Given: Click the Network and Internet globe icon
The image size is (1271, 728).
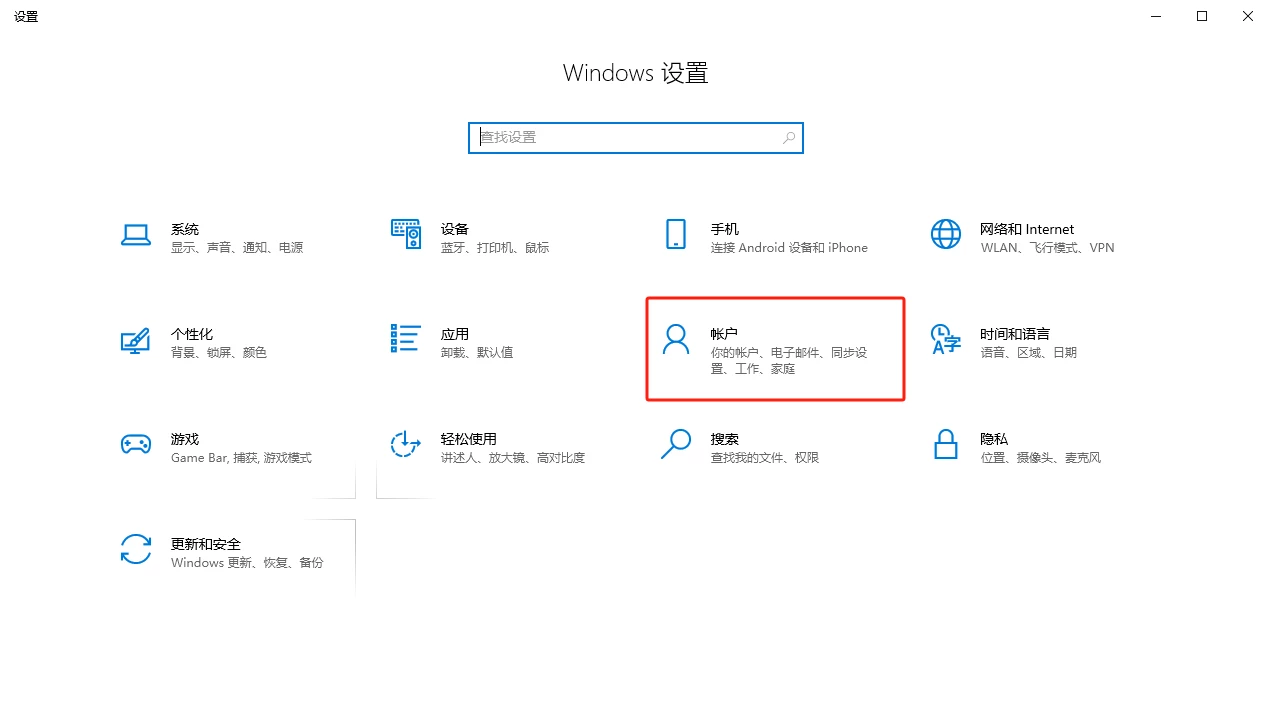Looking at the screenshot, I should point(946,234).
